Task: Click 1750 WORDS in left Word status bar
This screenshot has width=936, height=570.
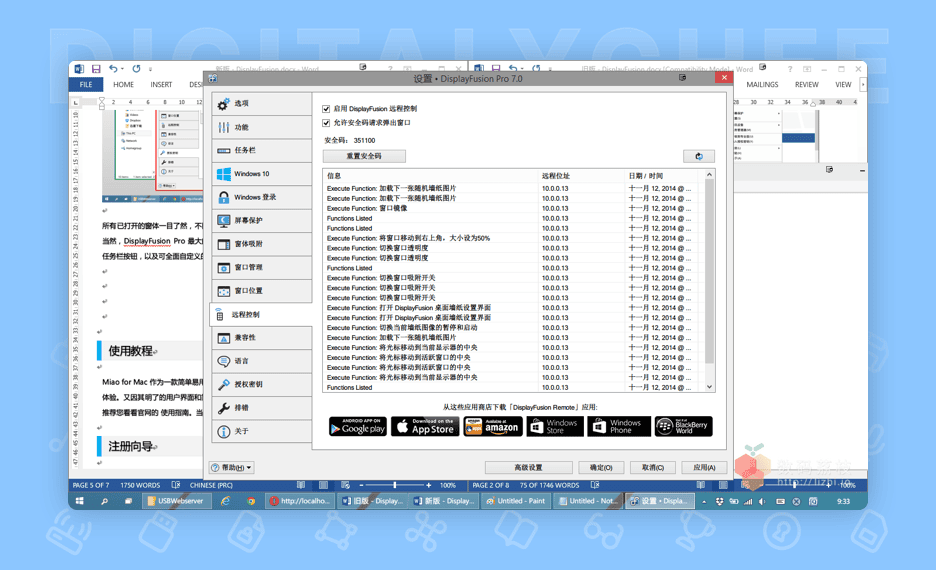Action: 140,485
